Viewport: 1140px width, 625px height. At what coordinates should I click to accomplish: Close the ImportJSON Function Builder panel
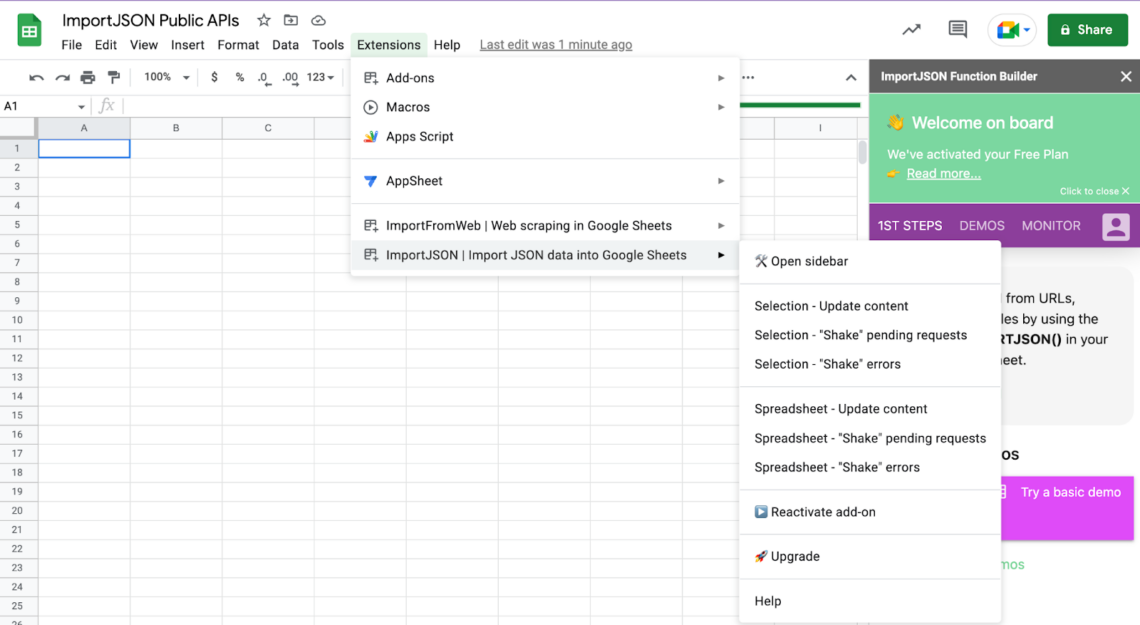point(1125,76)
